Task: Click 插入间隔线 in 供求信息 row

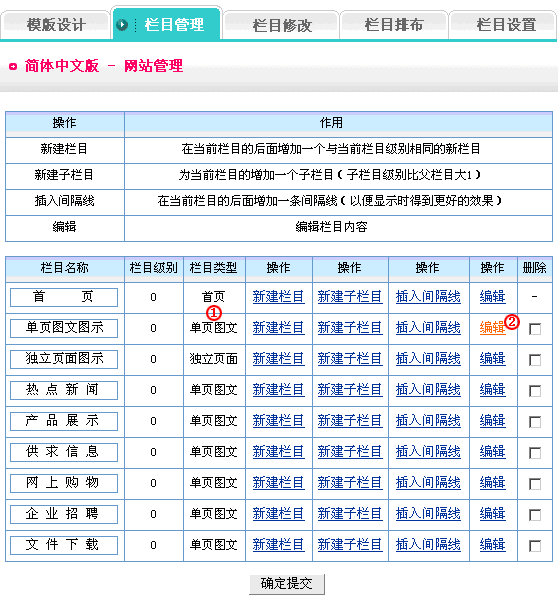Action: 428,452
